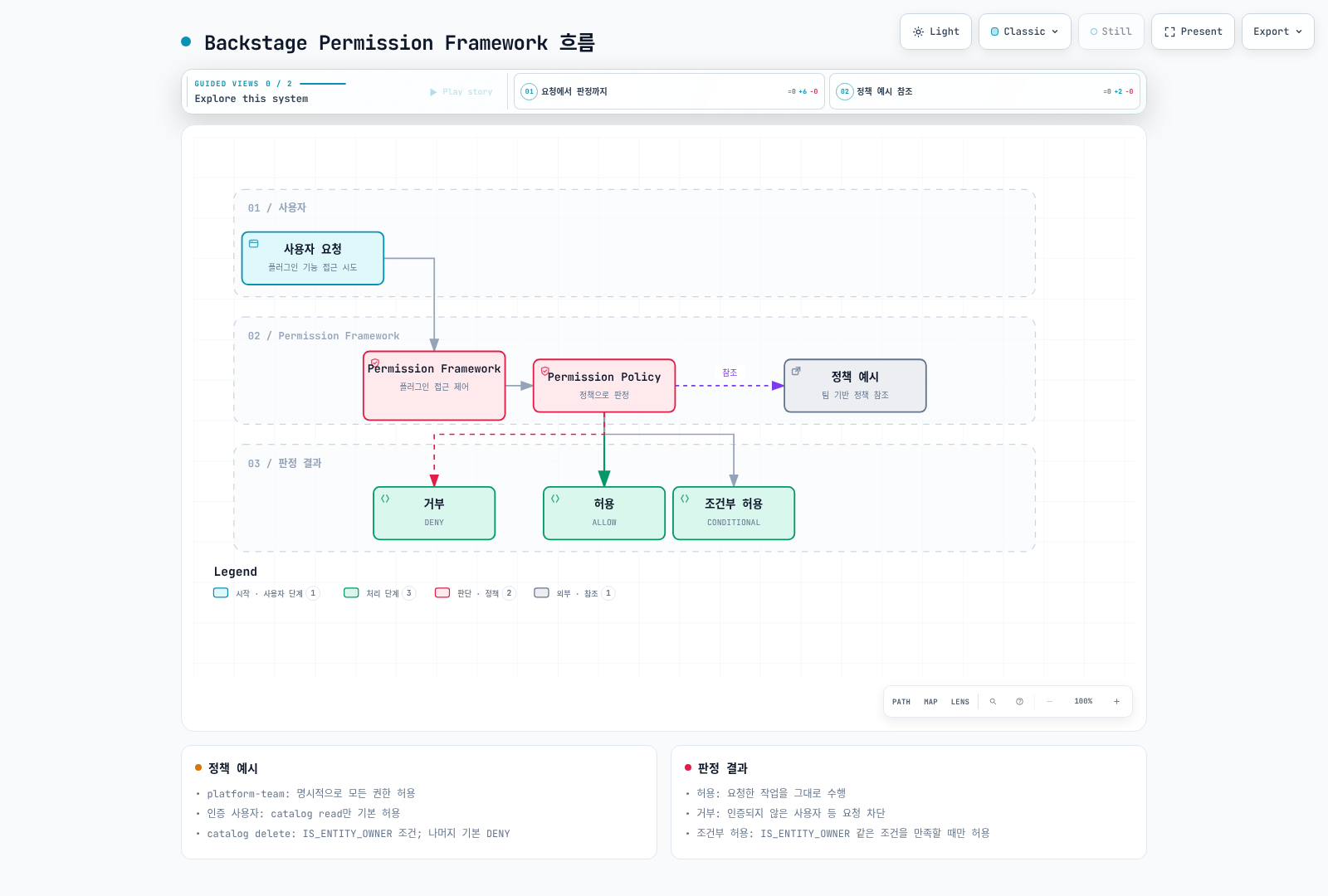Toggle PATH mode in canvas toolbar
Screen dimensions: 1328x896
point(901,702)
